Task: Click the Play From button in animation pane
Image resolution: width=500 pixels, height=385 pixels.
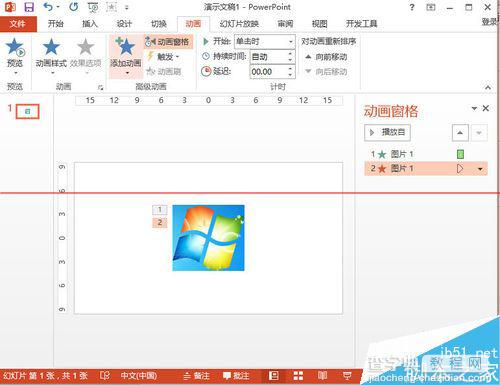Action: 387,133
